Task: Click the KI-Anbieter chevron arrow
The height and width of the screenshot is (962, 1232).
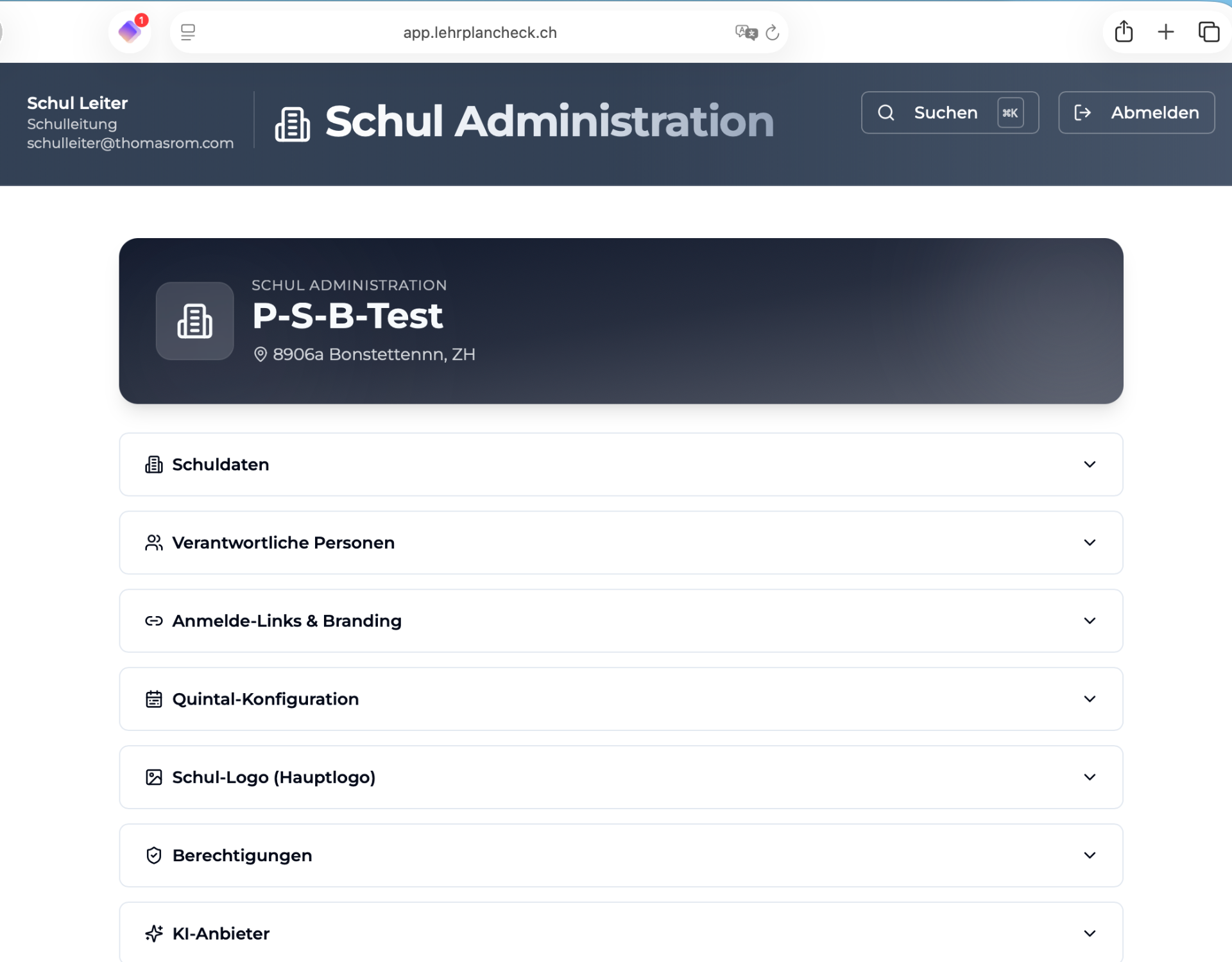Action: tap(1090, 933)
